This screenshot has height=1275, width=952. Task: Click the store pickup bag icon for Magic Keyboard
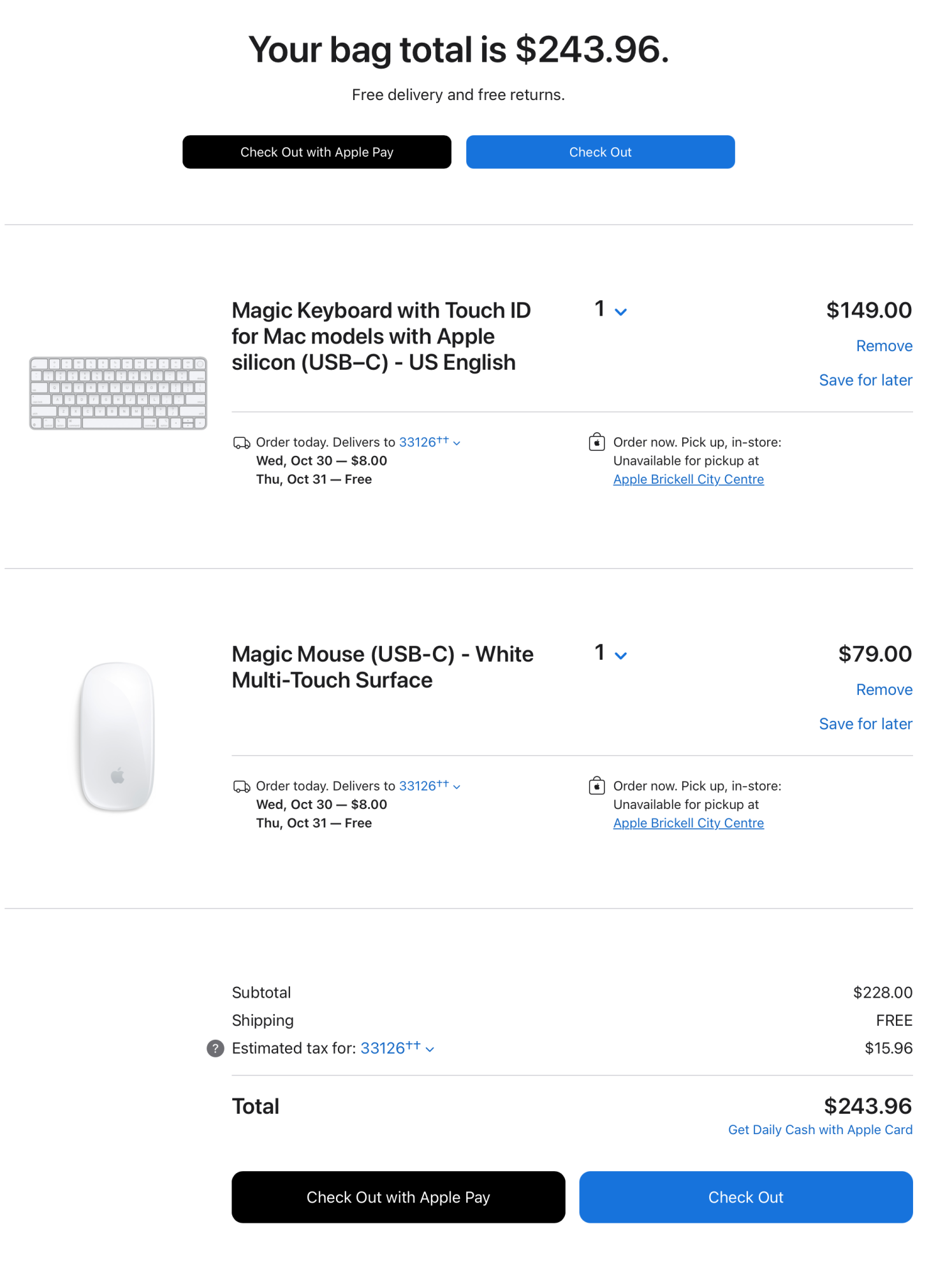596,442
